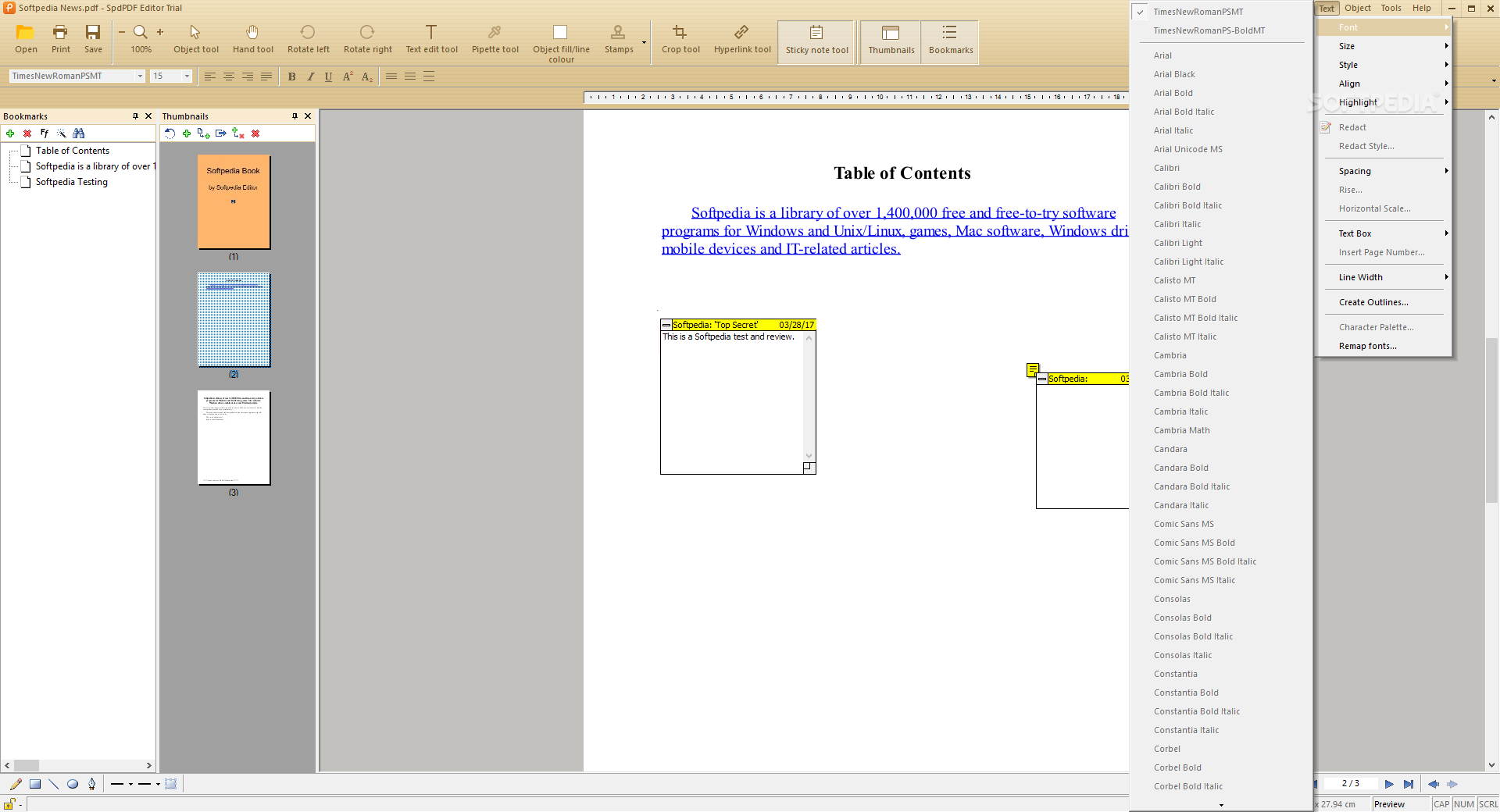Choose Create Outlines... menu entry
The image size is (1500, 812).
click(x=1384, y=302)
